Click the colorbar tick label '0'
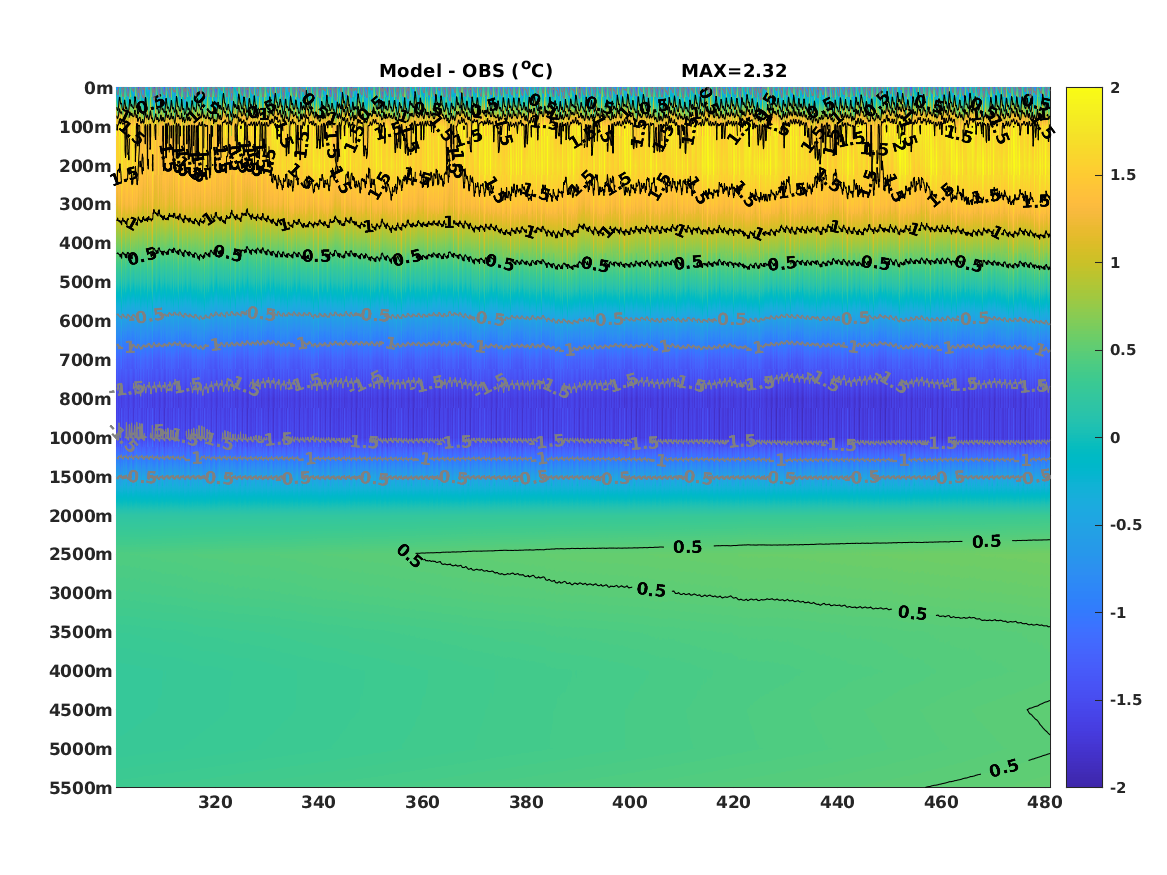Screen dimensions: 1167x875 pos(1115,438)
